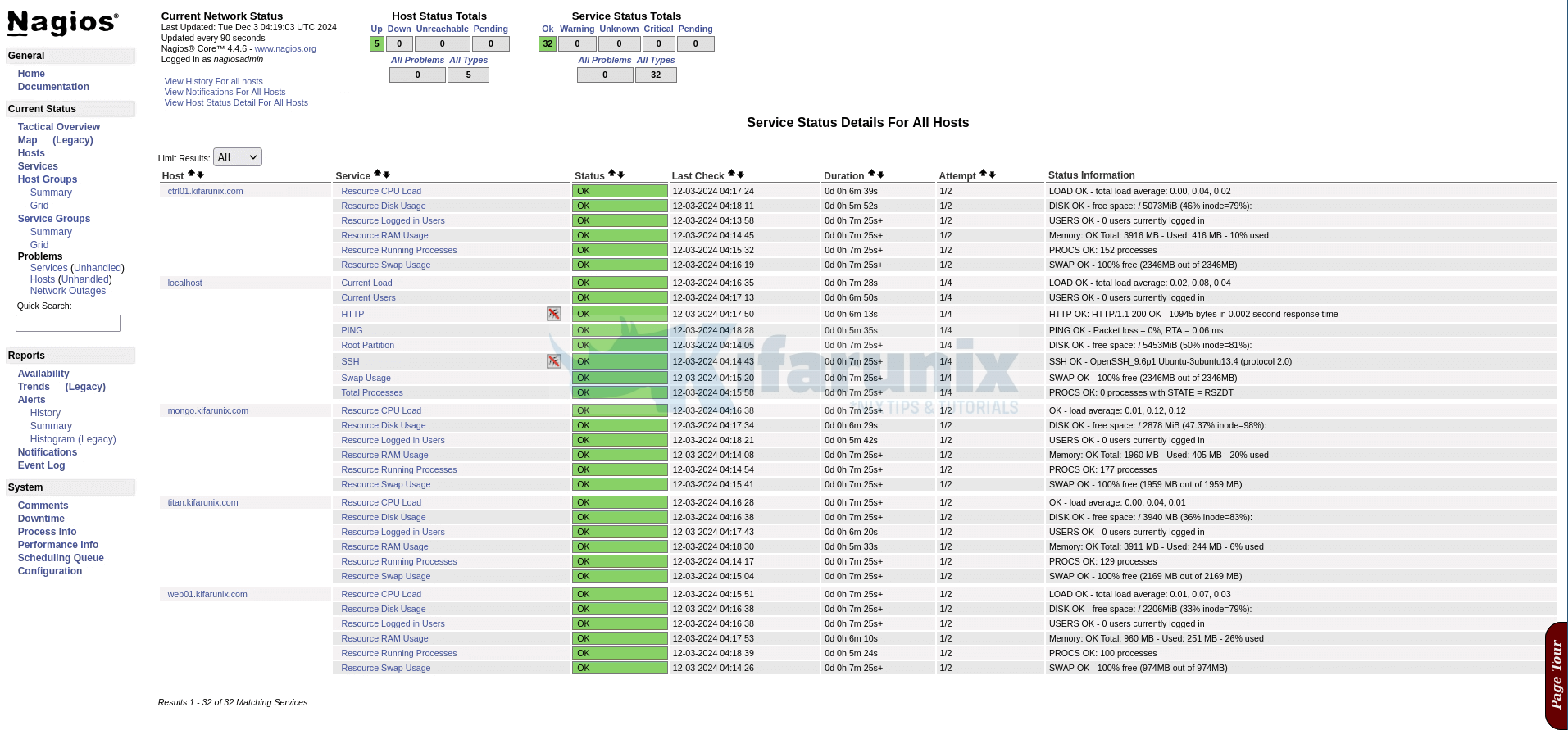The image size is (1568, 730).
Task: Open host mongo.kifarunix.com
Action: 207,410
